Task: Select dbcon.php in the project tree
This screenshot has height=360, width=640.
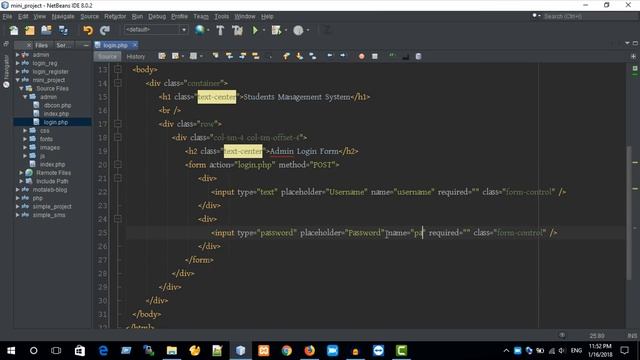Action: click(57, 105)
